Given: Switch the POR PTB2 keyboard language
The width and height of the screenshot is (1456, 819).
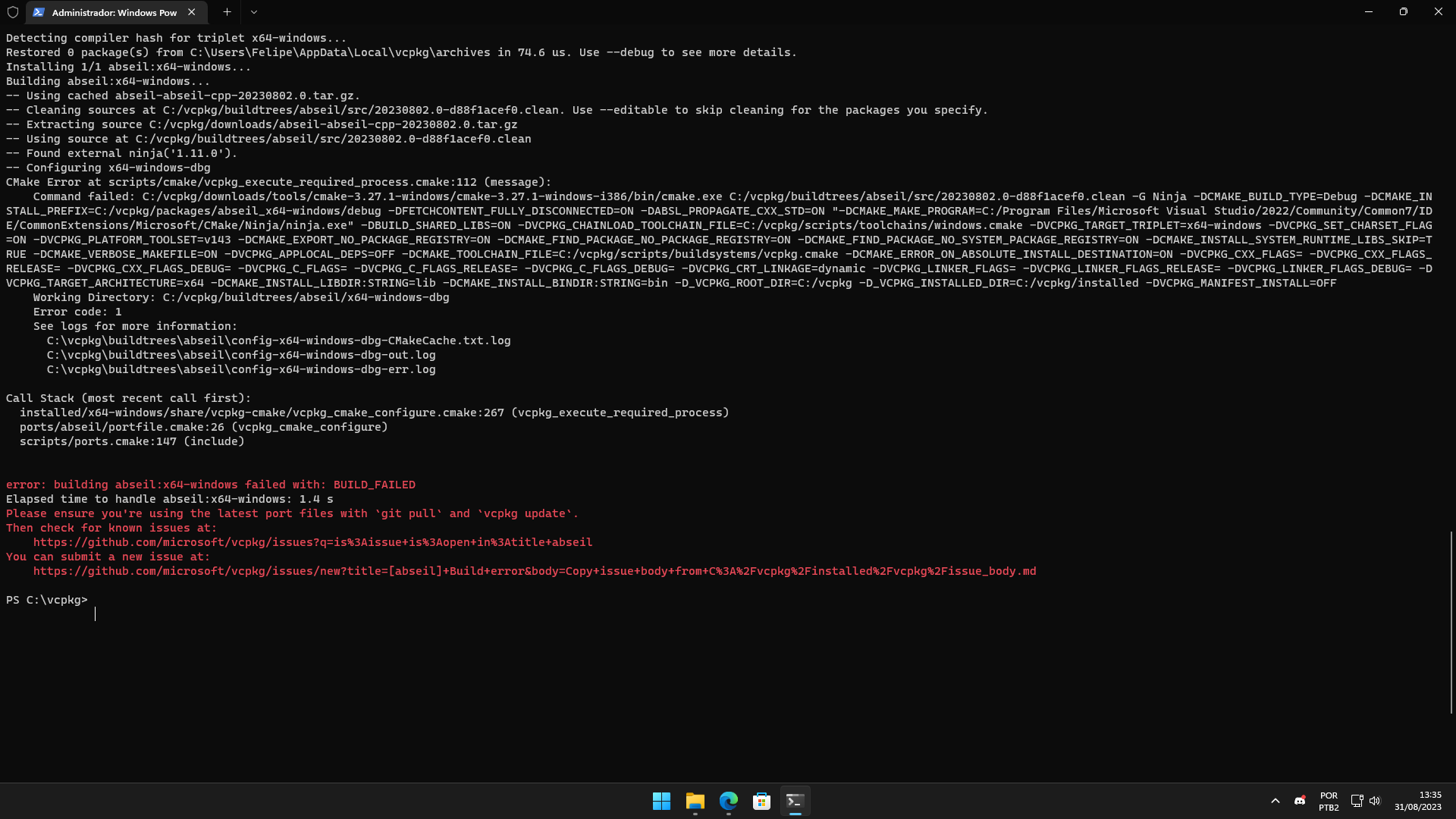Looking at the screenshot, I should (x=1329, y=801).
